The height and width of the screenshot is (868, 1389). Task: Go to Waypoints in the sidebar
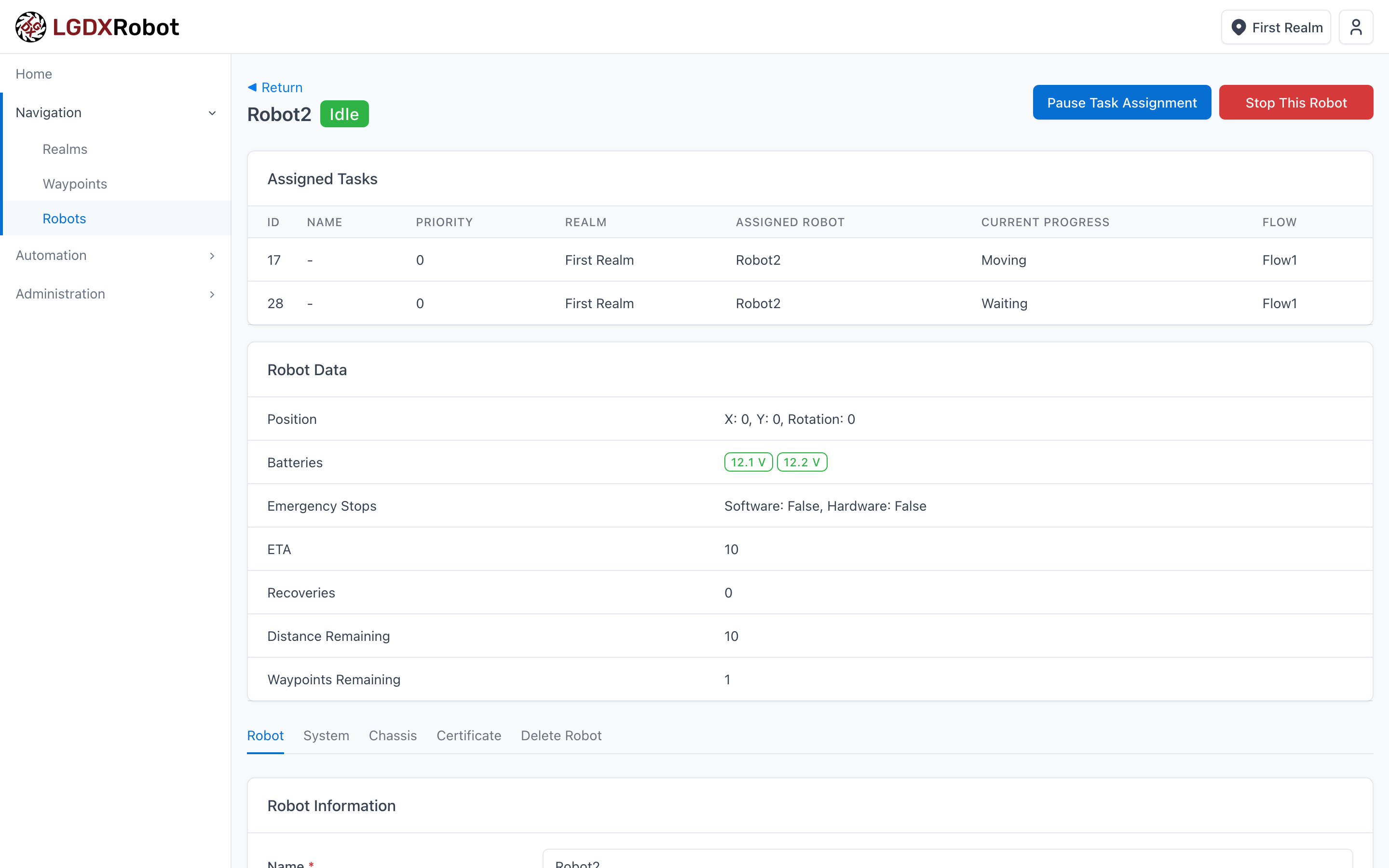[x=75, y=184]
